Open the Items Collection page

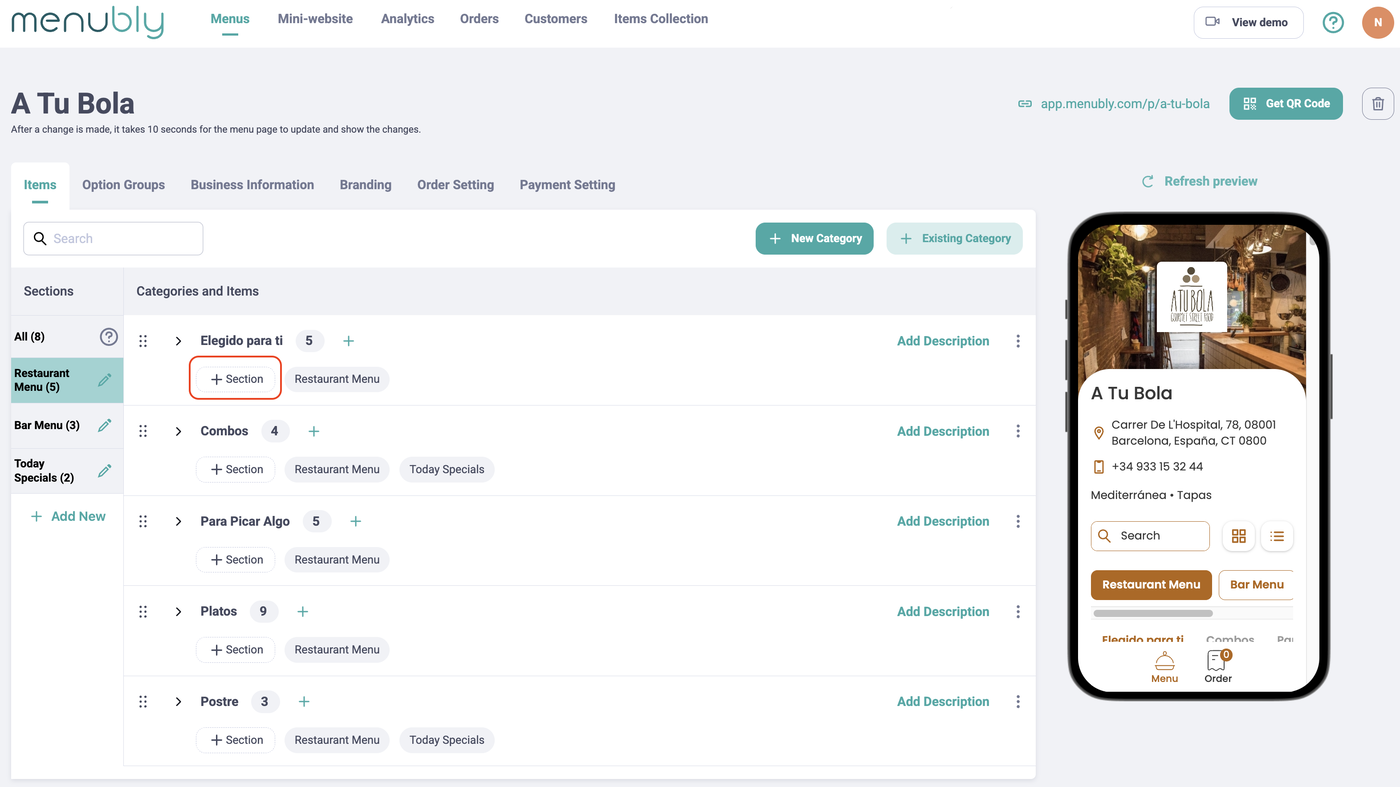(661, 19)
